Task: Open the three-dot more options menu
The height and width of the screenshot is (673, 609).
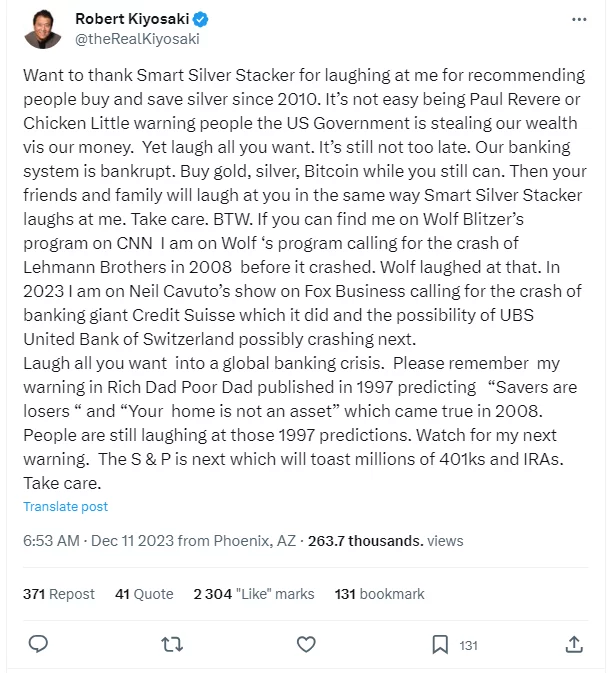Action: click(579, 19)
